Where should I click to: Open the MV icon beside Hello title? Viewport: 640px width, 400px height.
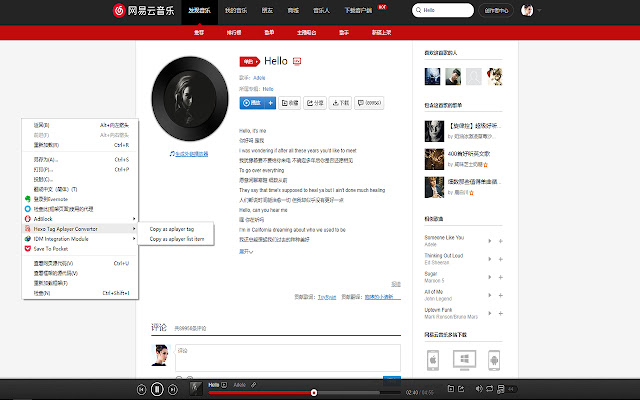click(x=297, y=61)
